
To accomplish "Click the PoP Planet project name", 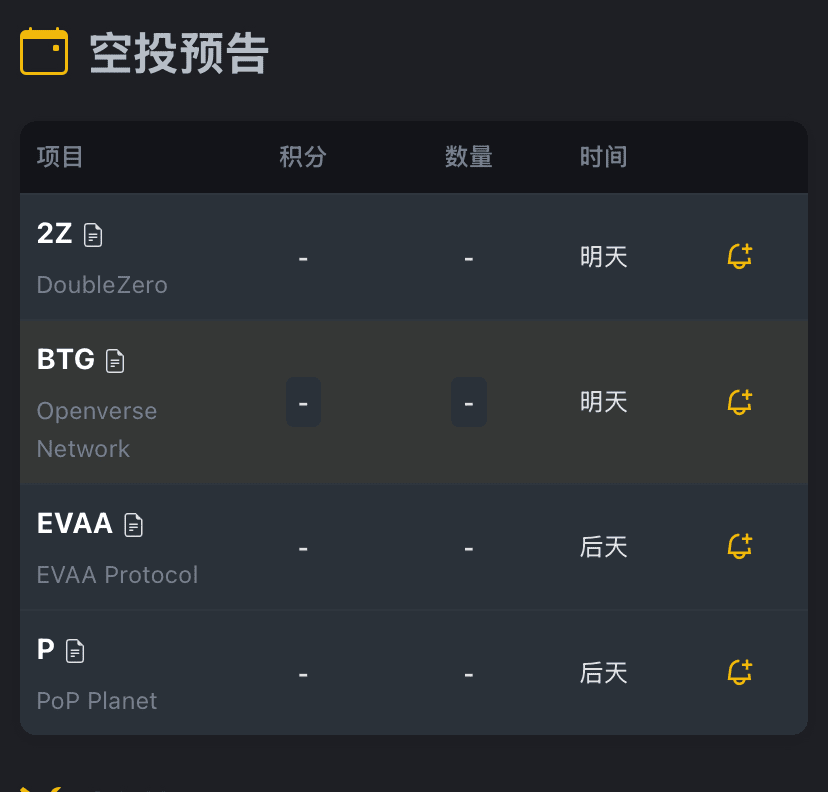I will [x=97, y=701].
